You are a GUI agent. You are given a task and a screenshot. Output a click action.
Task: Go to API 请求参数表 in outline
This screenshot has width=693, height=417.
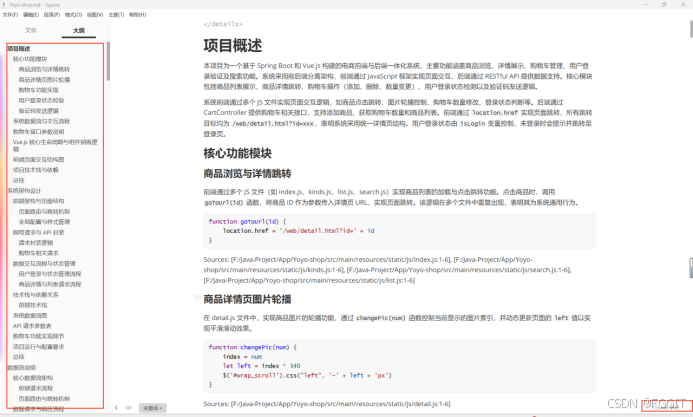32,326
